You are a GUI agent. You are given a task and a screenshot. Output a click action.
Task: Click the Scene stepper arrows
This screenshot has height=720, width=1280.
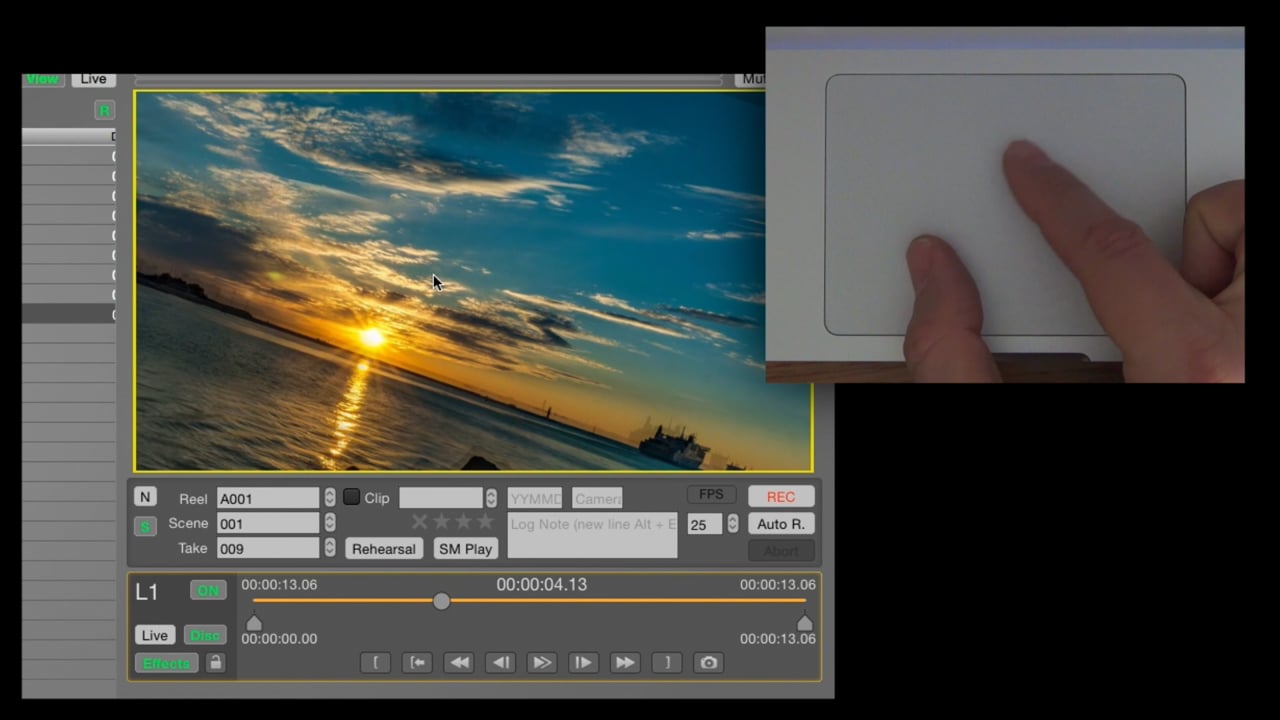coord(330,522)
